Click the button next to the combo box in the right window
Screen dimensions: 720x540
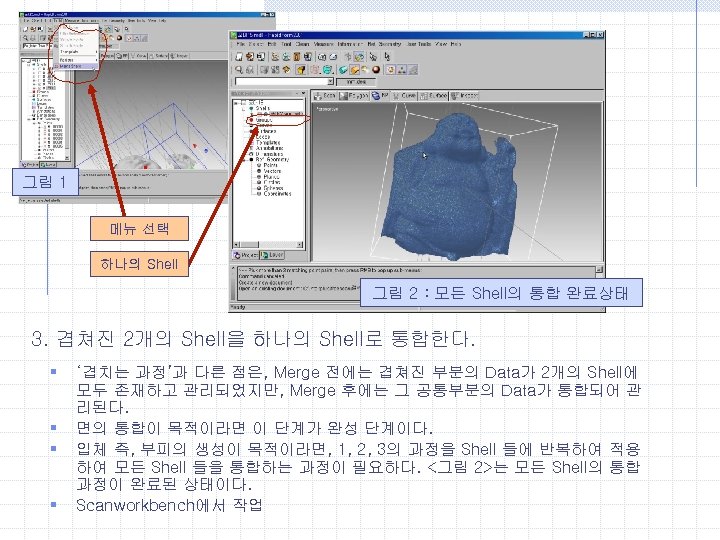(x=356, y=82)
